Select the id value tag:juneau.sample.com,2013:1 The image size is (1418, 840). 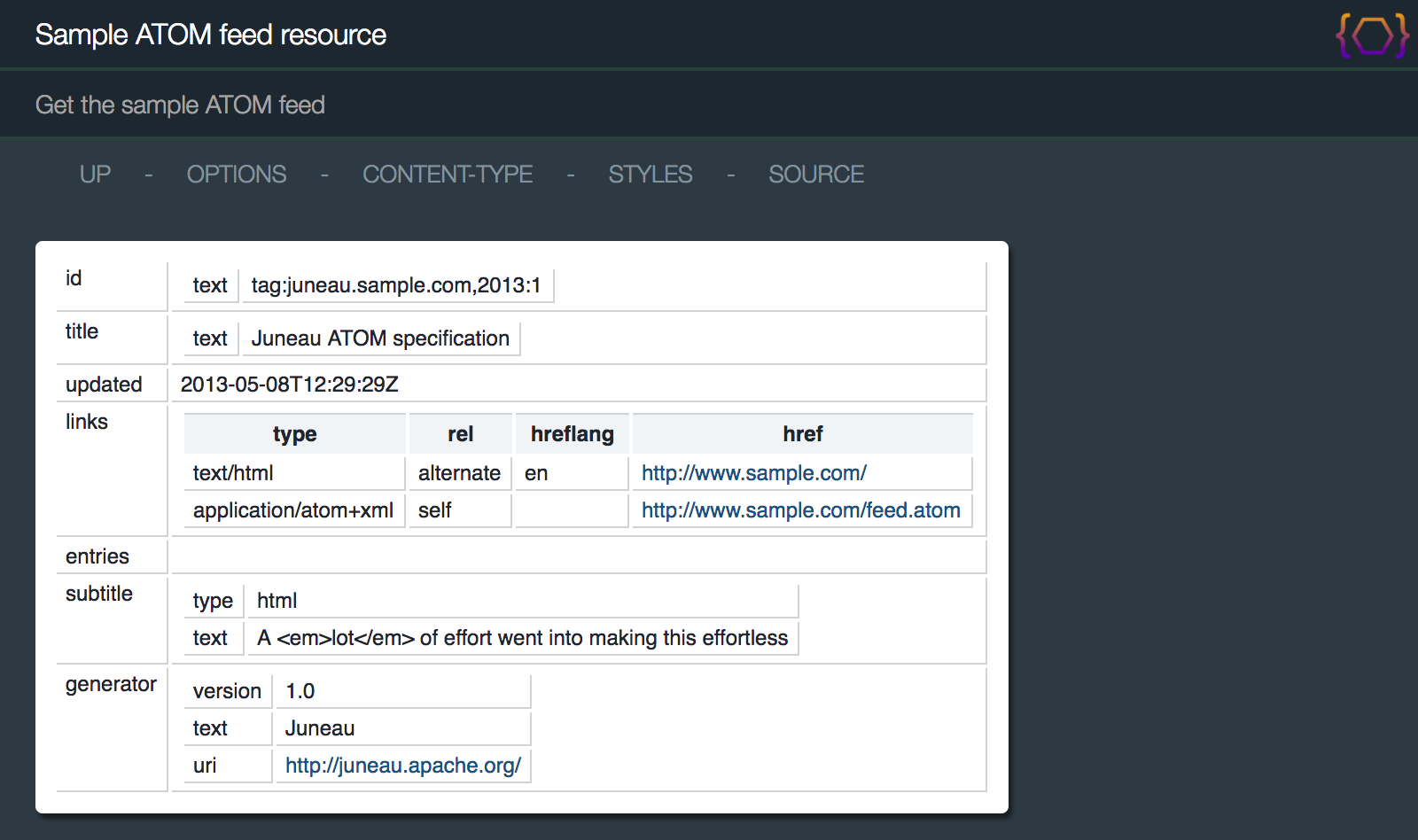(x=395, y=285)
